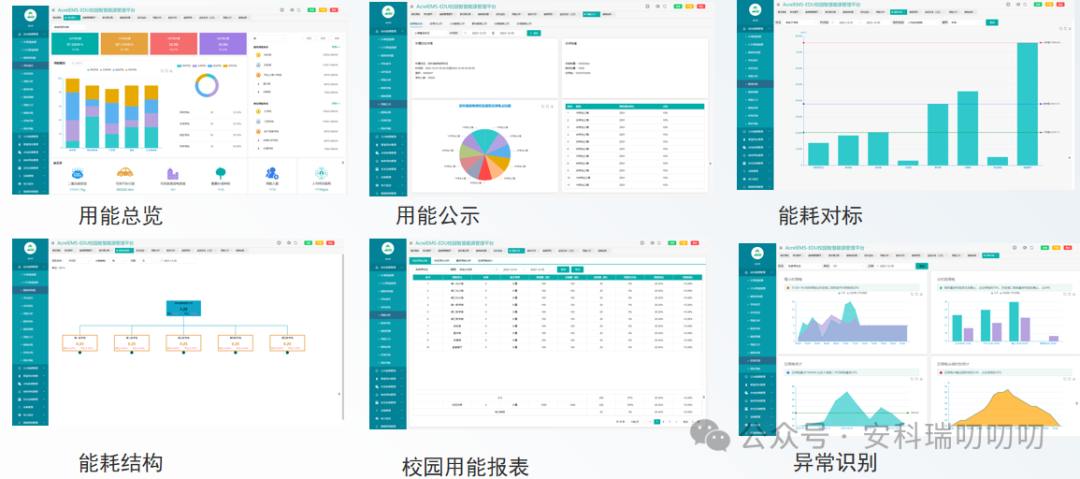Click the 能耗对标 screenshot caption
Screen dimensions: 1080x479
coord(820,216)
